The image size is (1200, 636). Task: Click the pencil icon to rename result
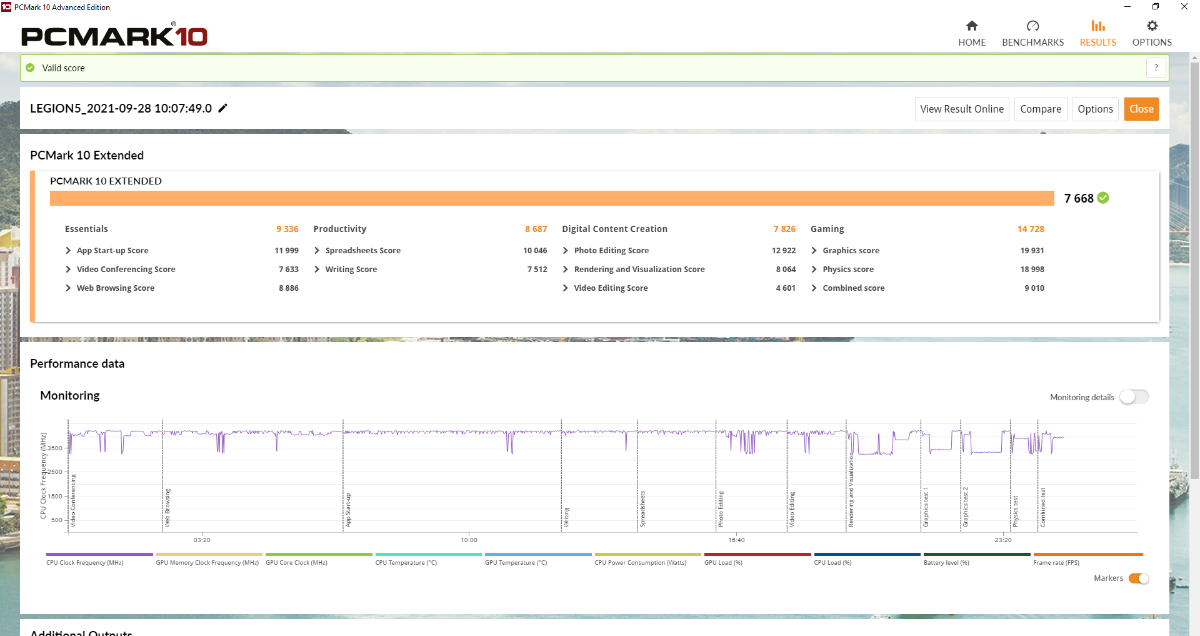tap(223, 108)
